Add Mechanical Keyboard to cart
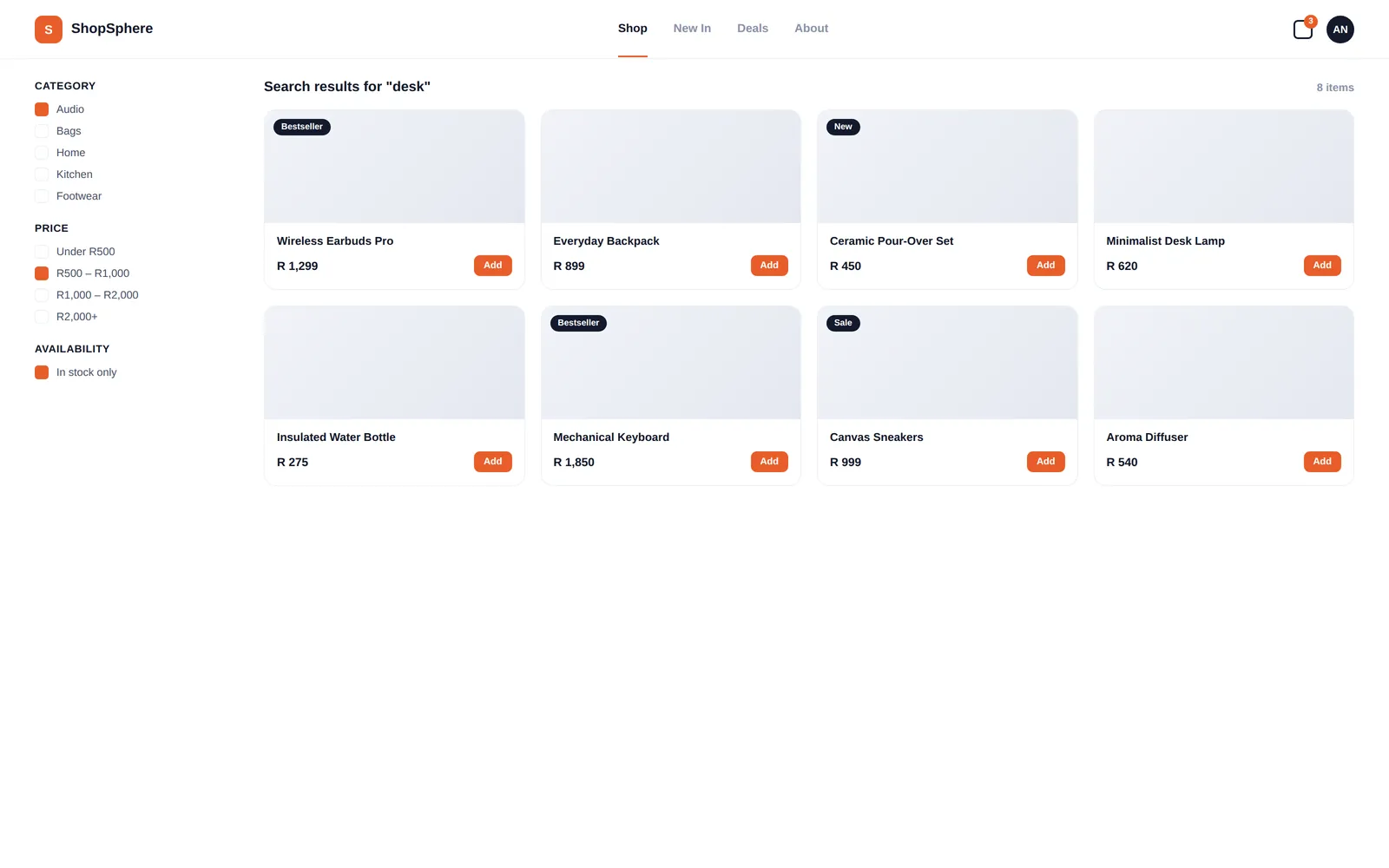Image resolution: width=1389 pixels, height=868 pixels. (769, 462)
